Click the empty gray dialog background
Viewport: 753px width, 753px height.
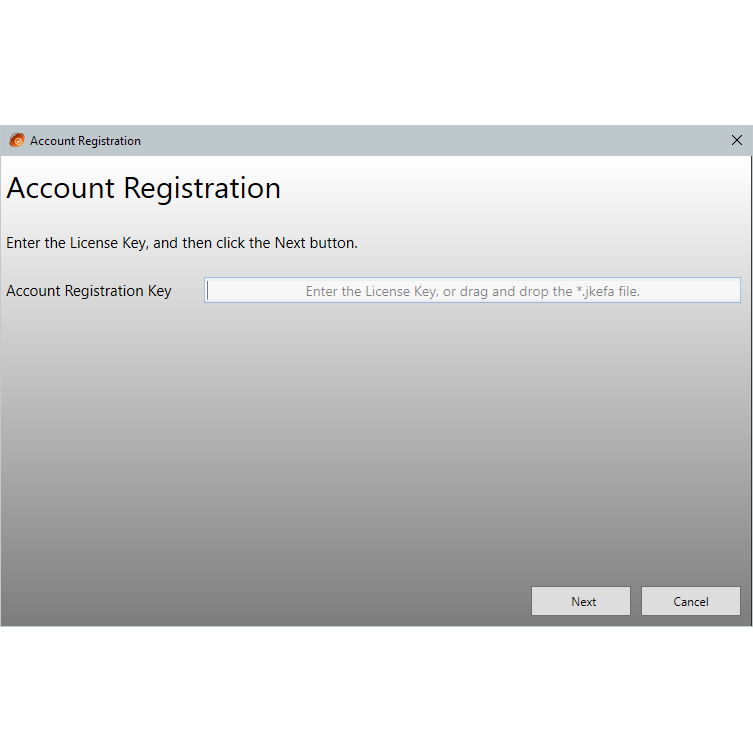pyautogui.click(x=370, y=450)
